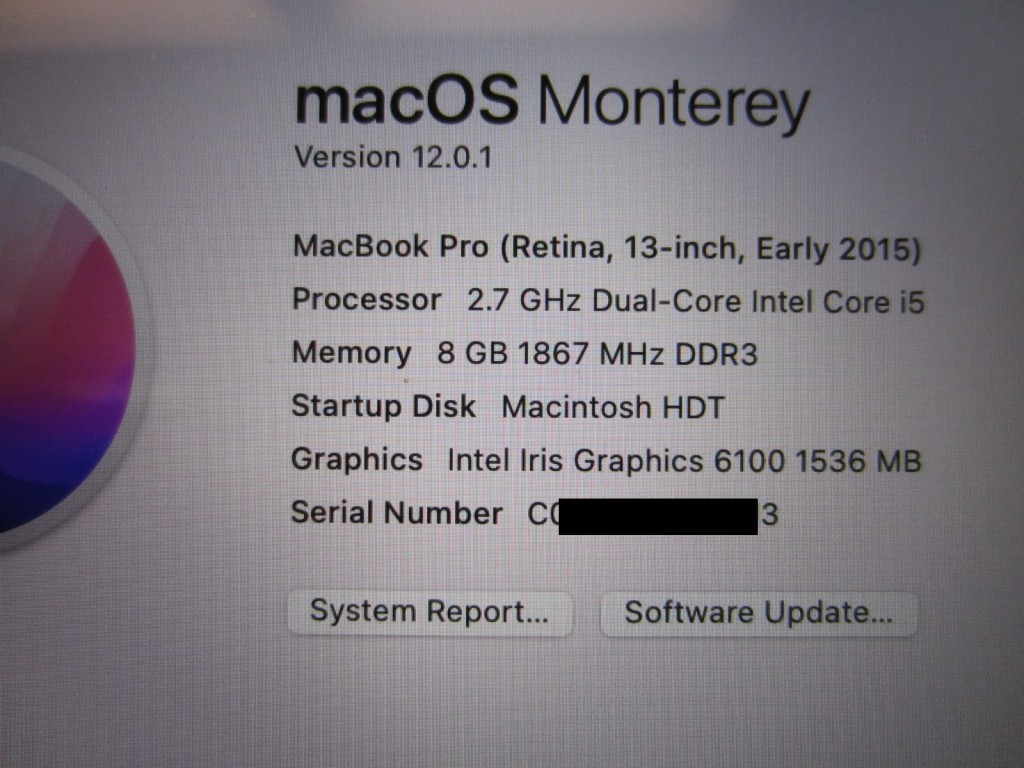Launch Software Update from the button
Screen dimensions: 1024x768
coord(758,613)
